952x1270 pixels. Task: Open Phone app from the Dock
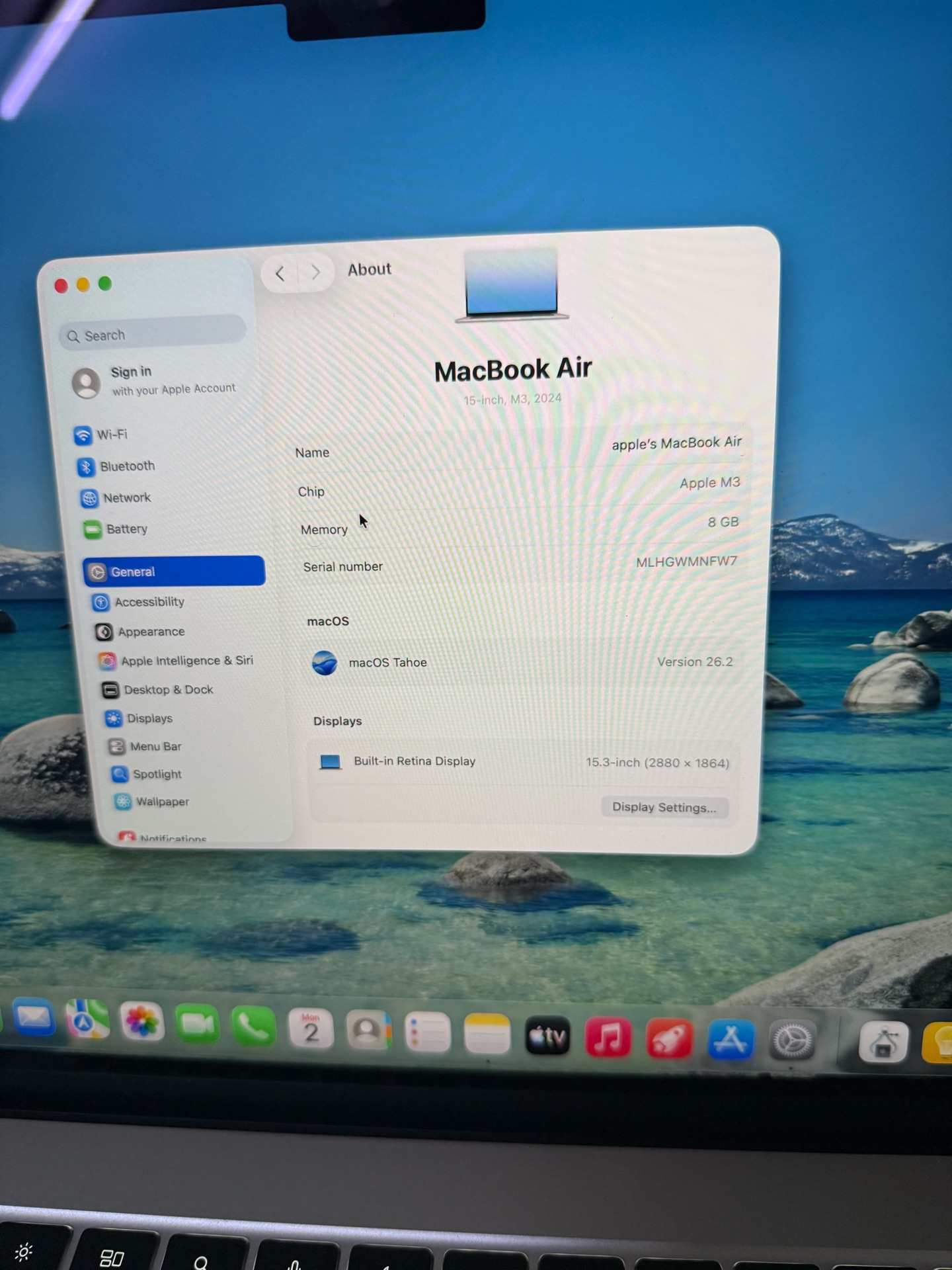(253, 1026)
